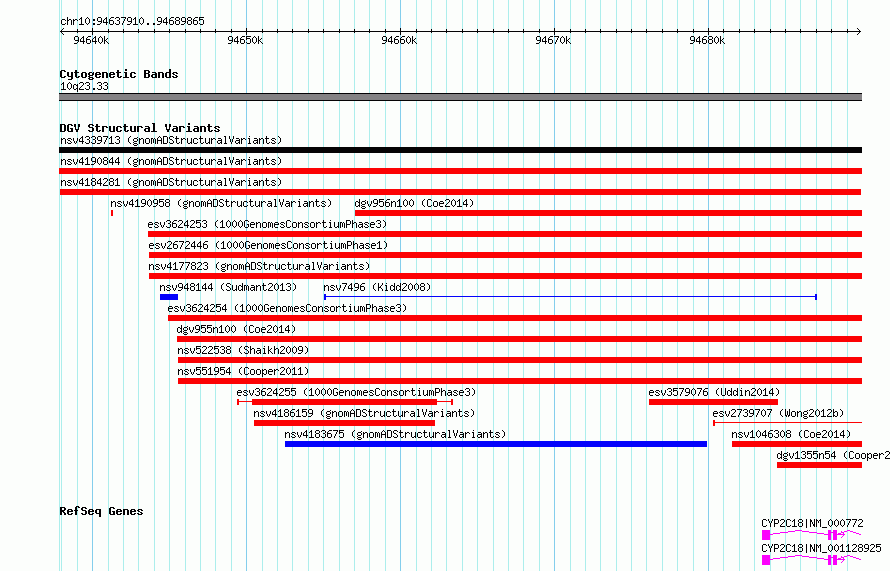Click the 94670k ruler position
Screen dimensions: 890x571
(x=553, y=40)
